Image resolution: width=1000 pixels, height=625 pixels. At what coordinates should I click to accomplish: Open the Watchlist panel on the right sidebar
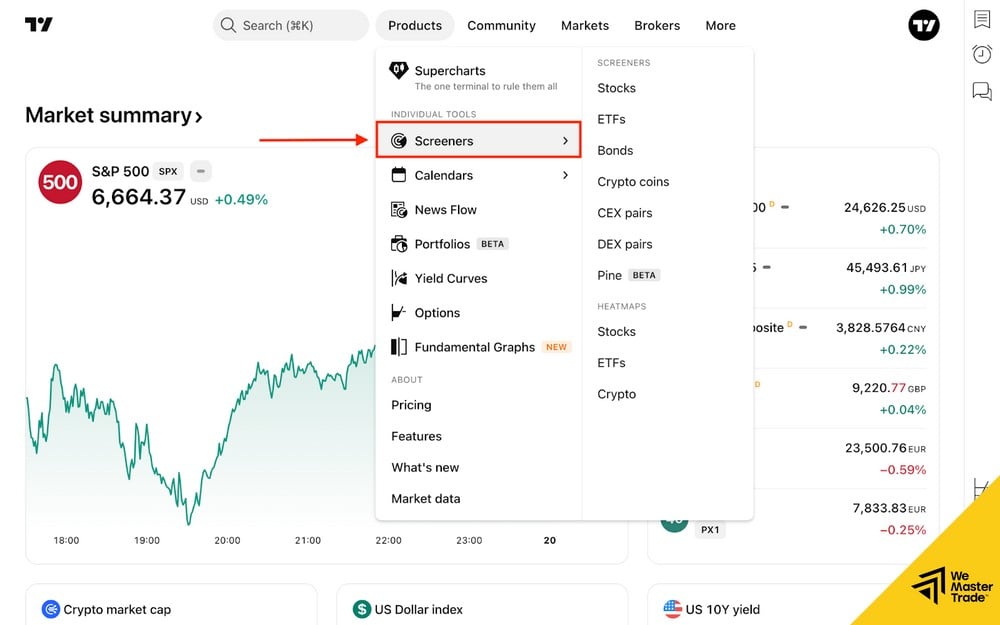coord(981,20)
